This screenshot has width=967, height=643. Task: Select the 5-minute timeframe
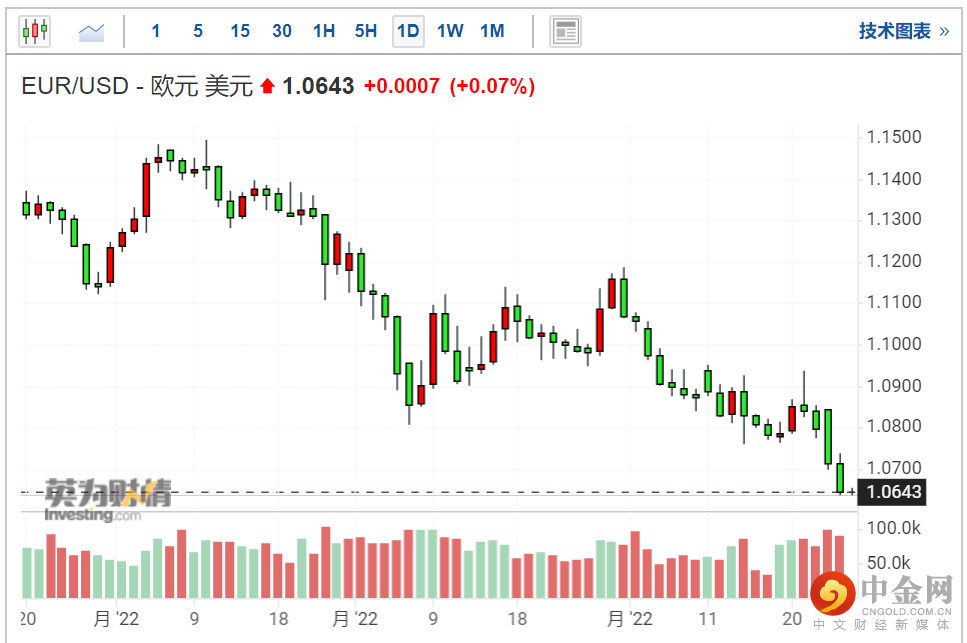coord(198,31)
